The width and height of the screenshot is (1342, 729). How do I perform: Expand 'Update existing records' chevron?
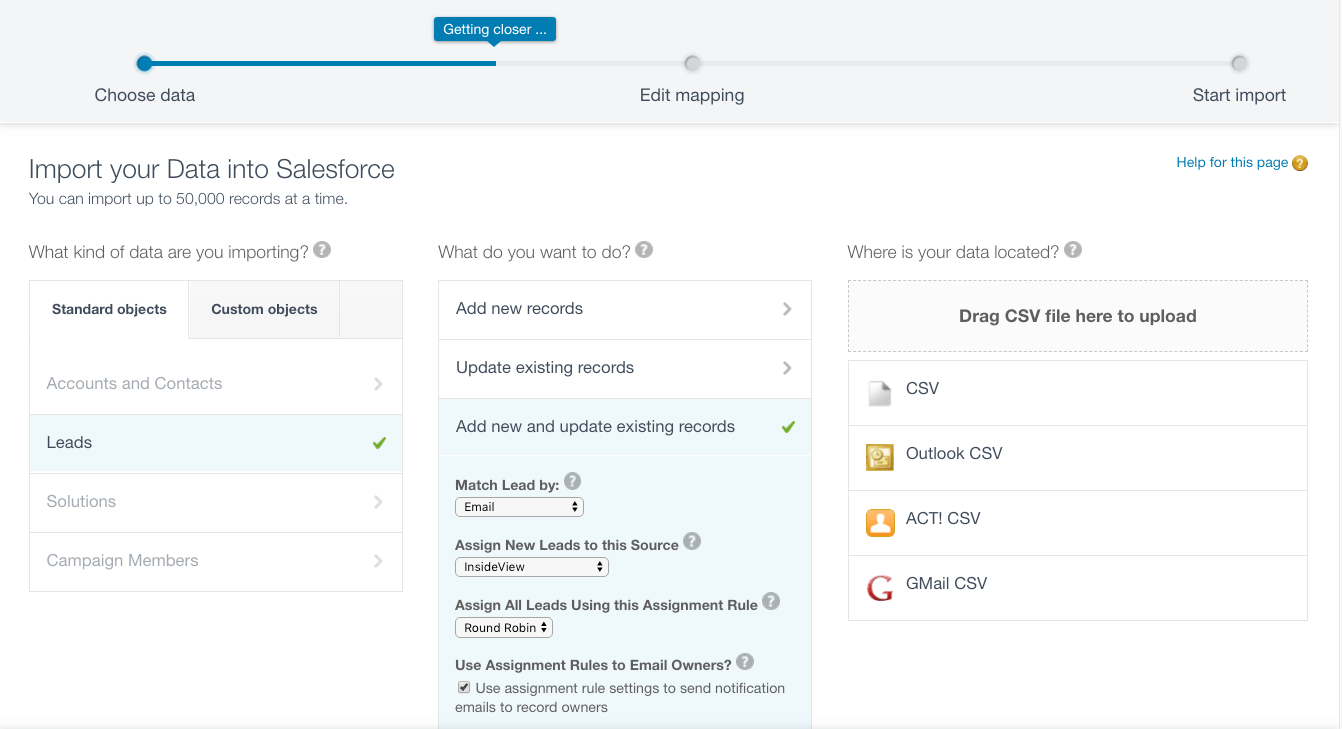[x=787, y=368]
